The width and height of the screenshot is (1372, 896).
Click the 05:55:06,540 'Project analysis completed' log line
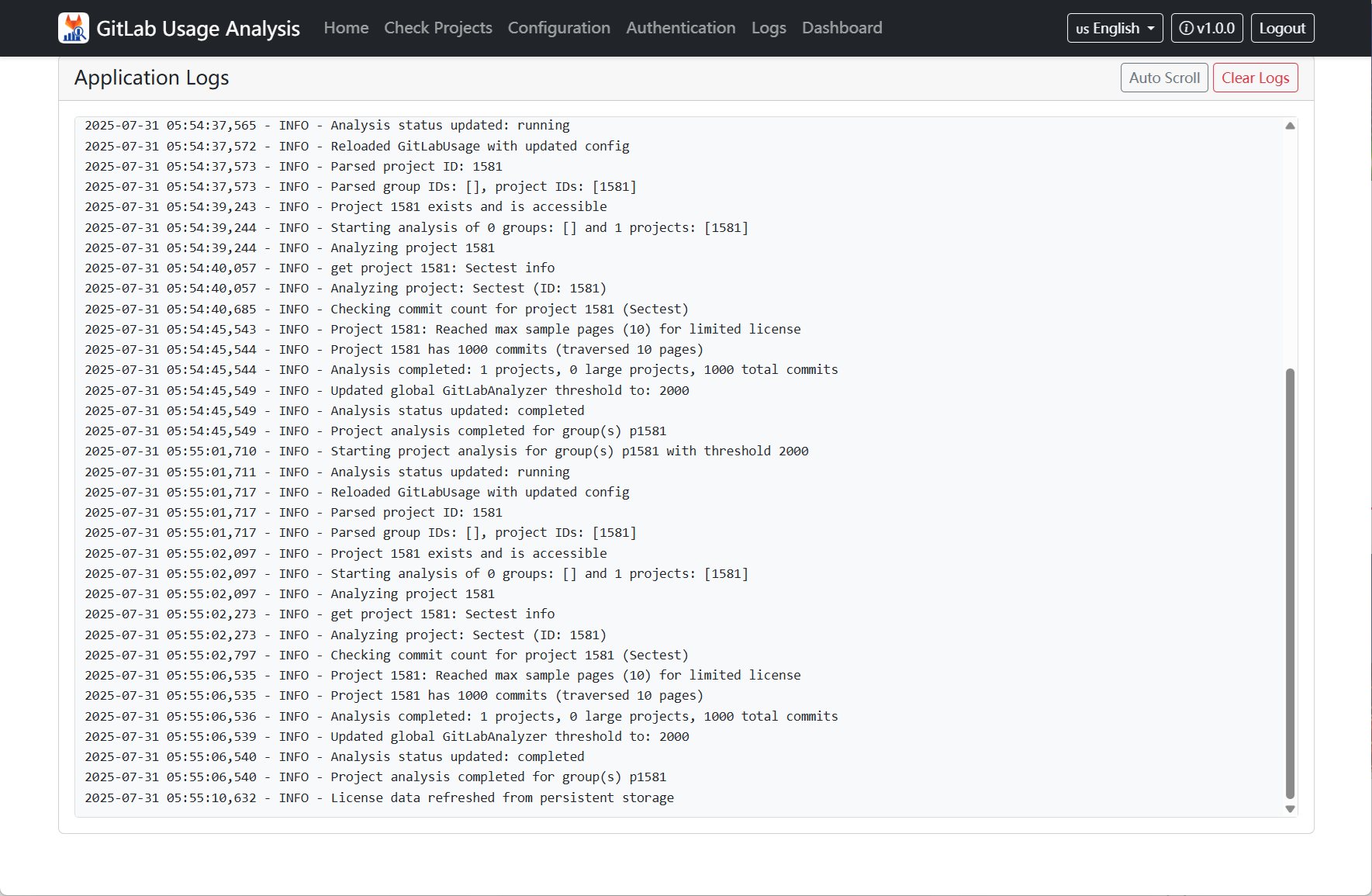[x=375, y=777]
